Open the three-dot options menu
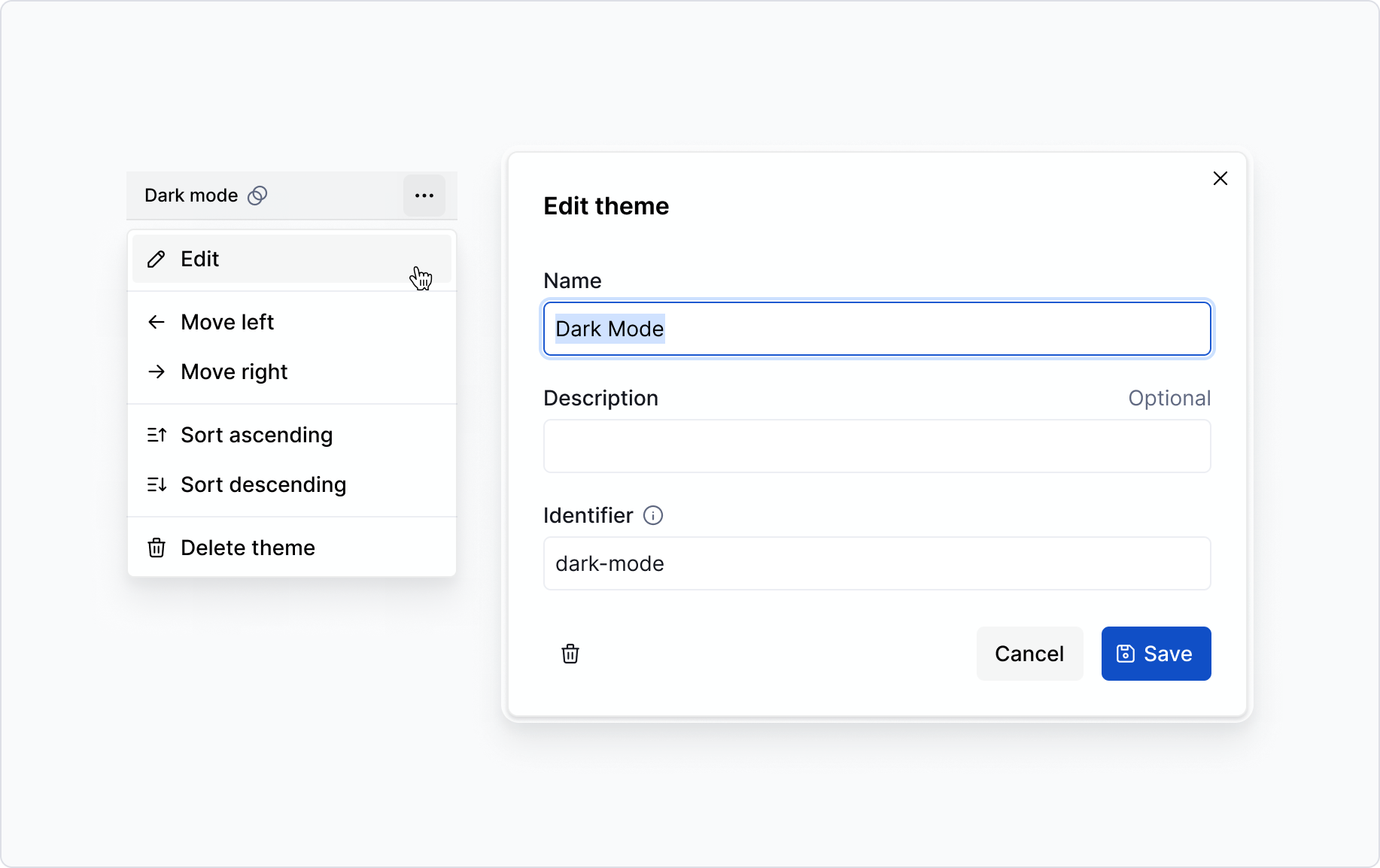1380x868 pixels. tap(424, 196)
